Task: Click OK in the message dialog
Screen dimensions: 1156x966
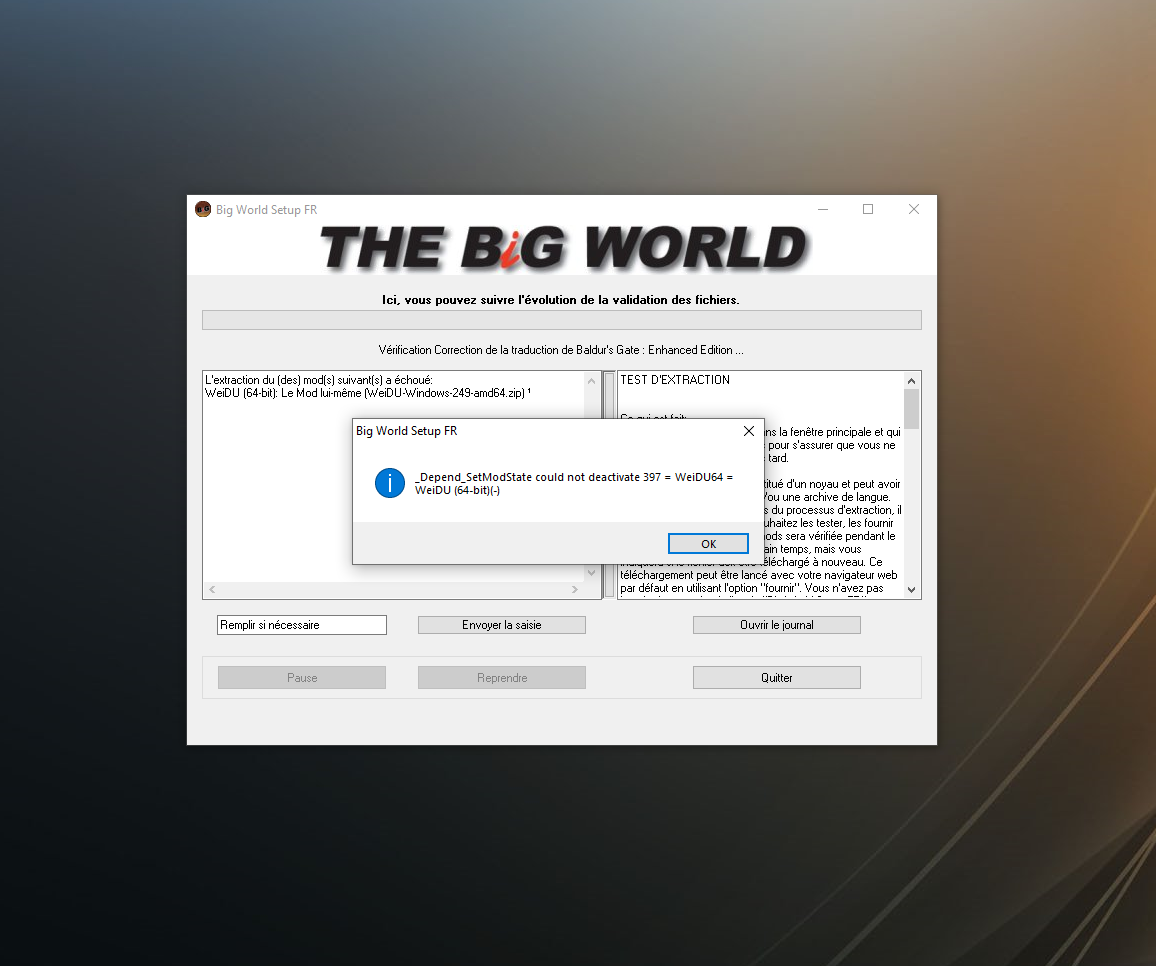Action: coord(708,543)
